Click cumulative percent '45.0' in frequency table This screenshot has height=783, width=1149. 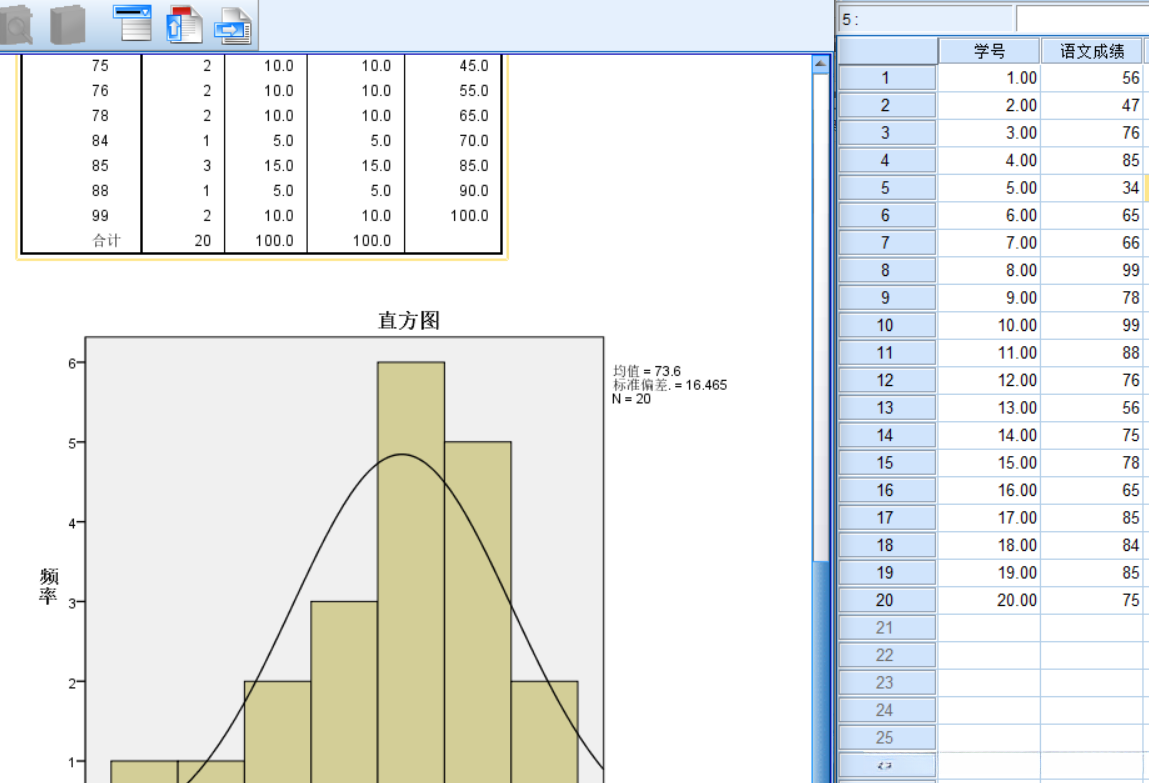474,66
